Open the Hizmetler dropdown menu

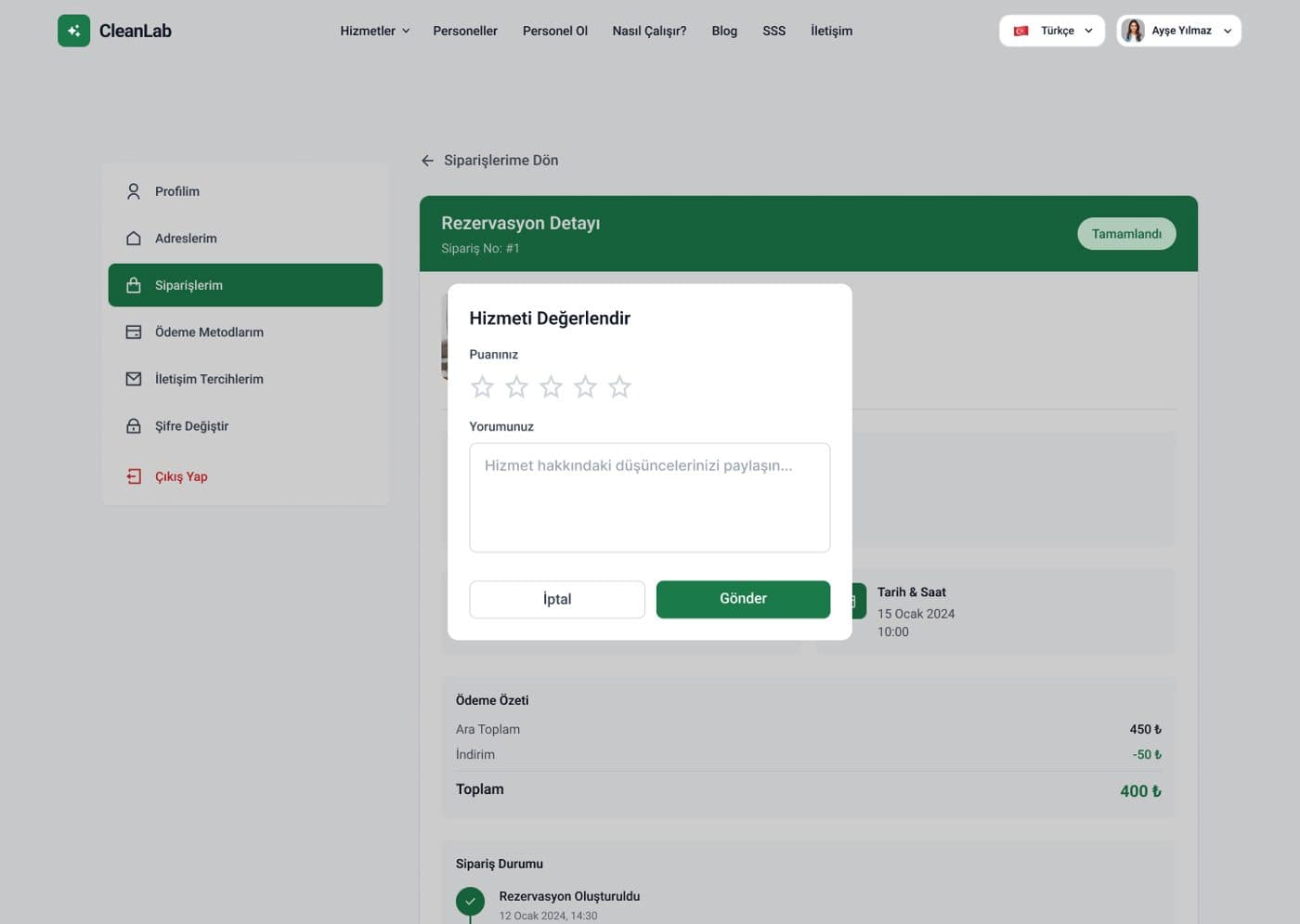[x=374, y=31]
